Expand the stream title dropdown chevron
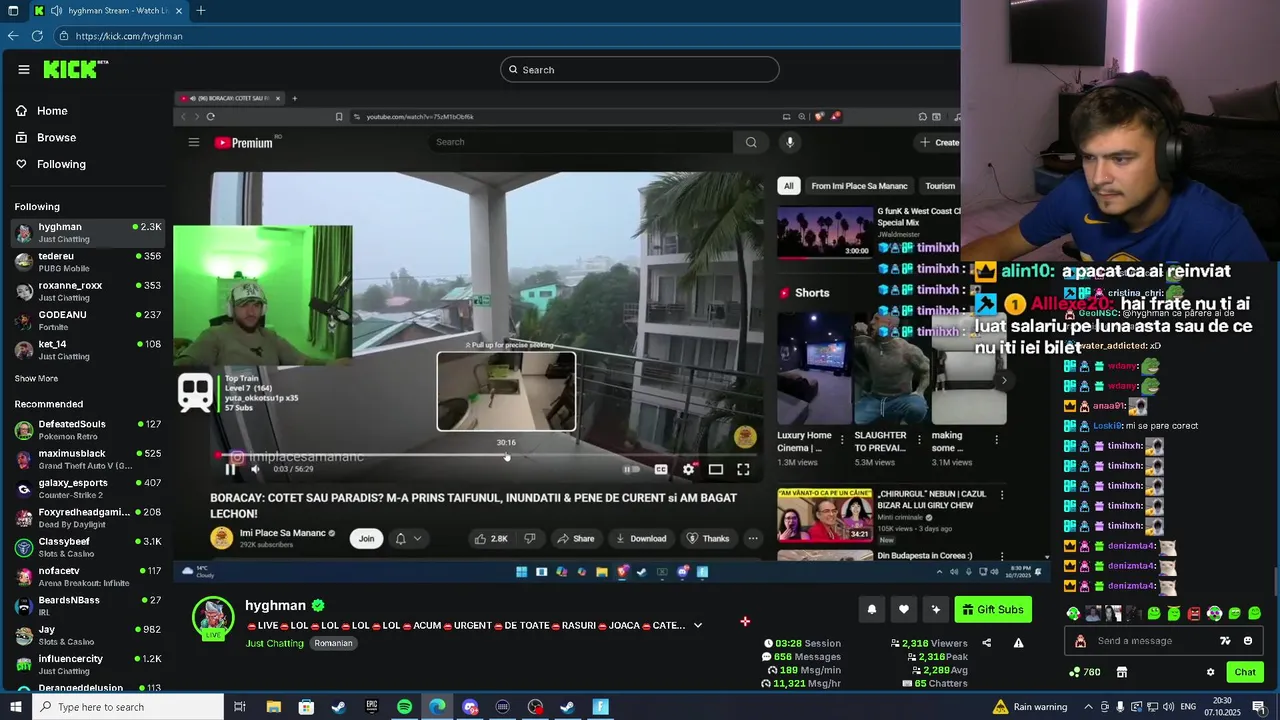 click(x=698, y=625)
